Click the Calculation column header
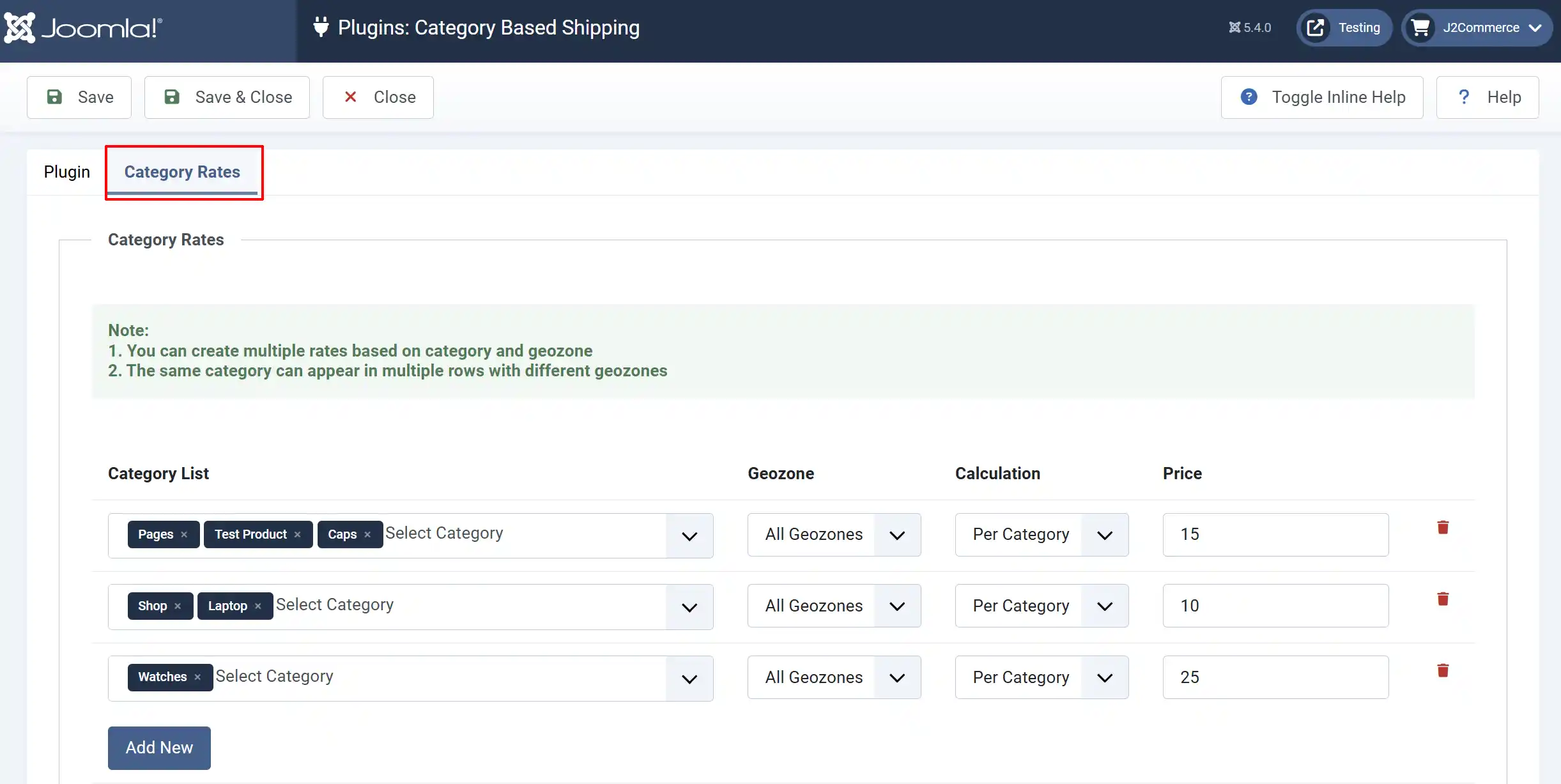This screenshot has width=1561, height=784. tap(997, 473)
